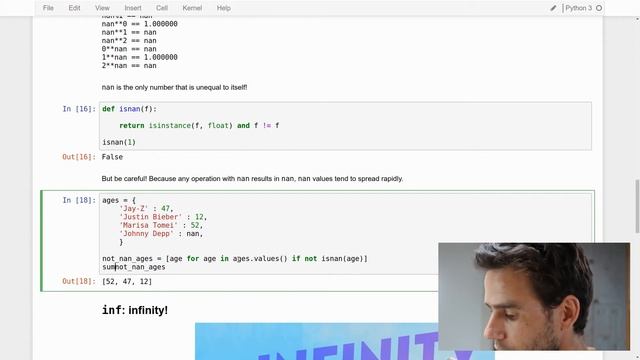Click the webcam video overlay

point(534,297)
